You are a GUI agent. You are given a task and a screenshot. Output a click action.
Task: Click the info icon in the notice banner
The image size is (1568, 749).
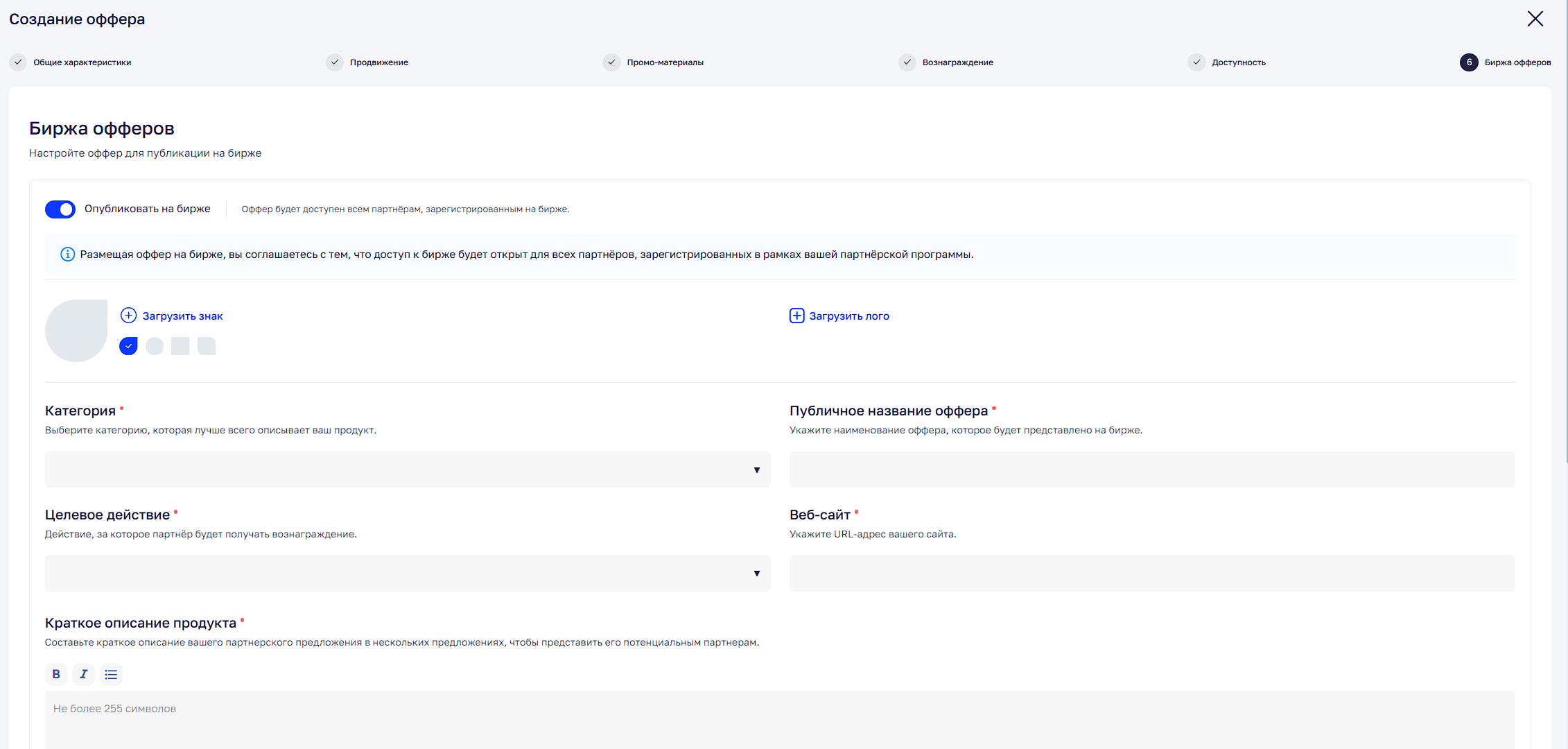(x=67, y=255)
